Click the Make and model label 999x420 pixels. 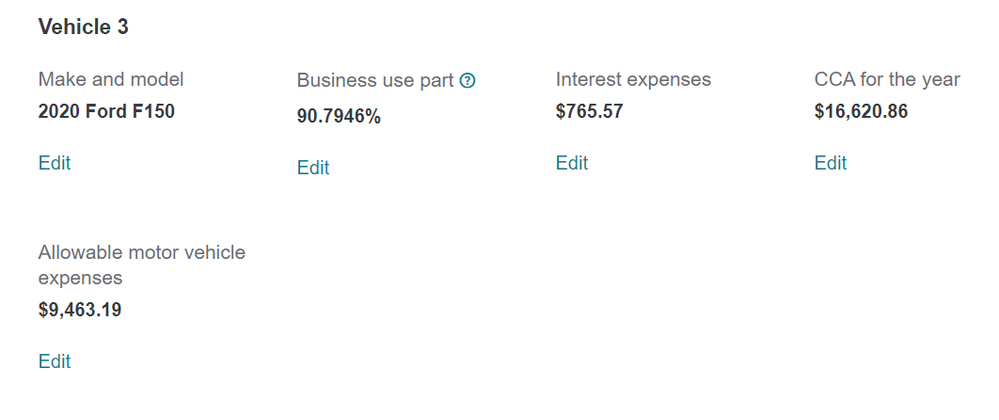point(111,79)
